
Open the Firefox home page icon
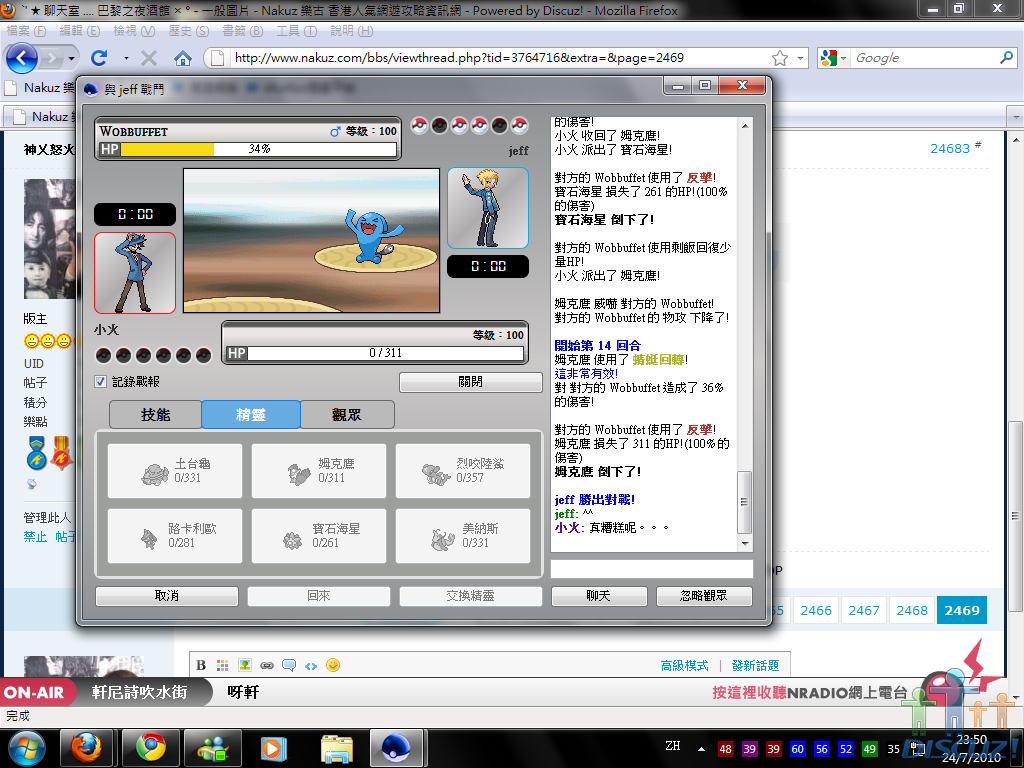(183, 58)
